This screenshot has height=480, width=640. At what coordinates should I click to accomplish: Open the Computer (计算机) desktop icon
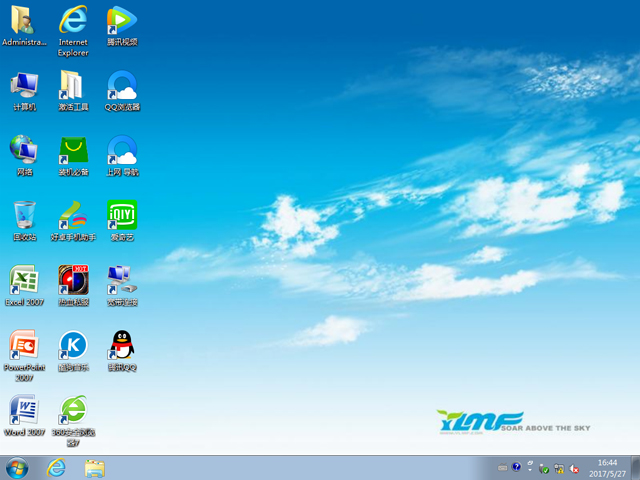point(24,85)
